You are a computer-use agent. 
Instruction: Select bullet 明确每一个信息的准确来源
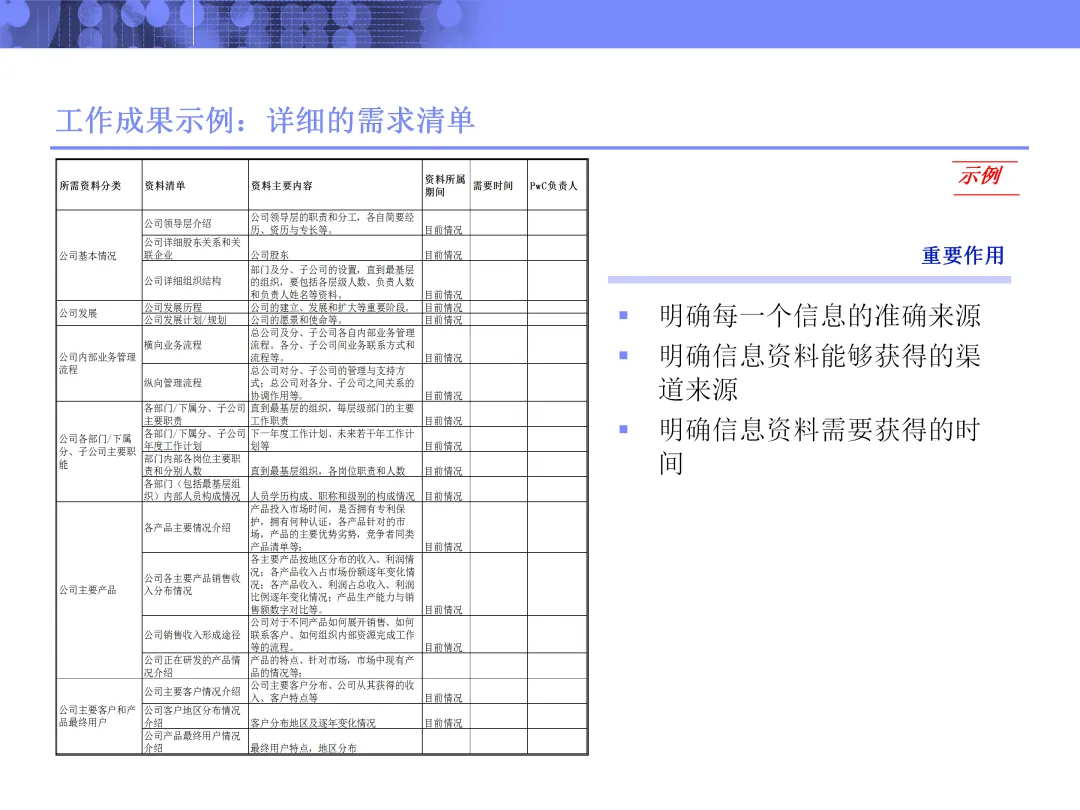point(820,316)
